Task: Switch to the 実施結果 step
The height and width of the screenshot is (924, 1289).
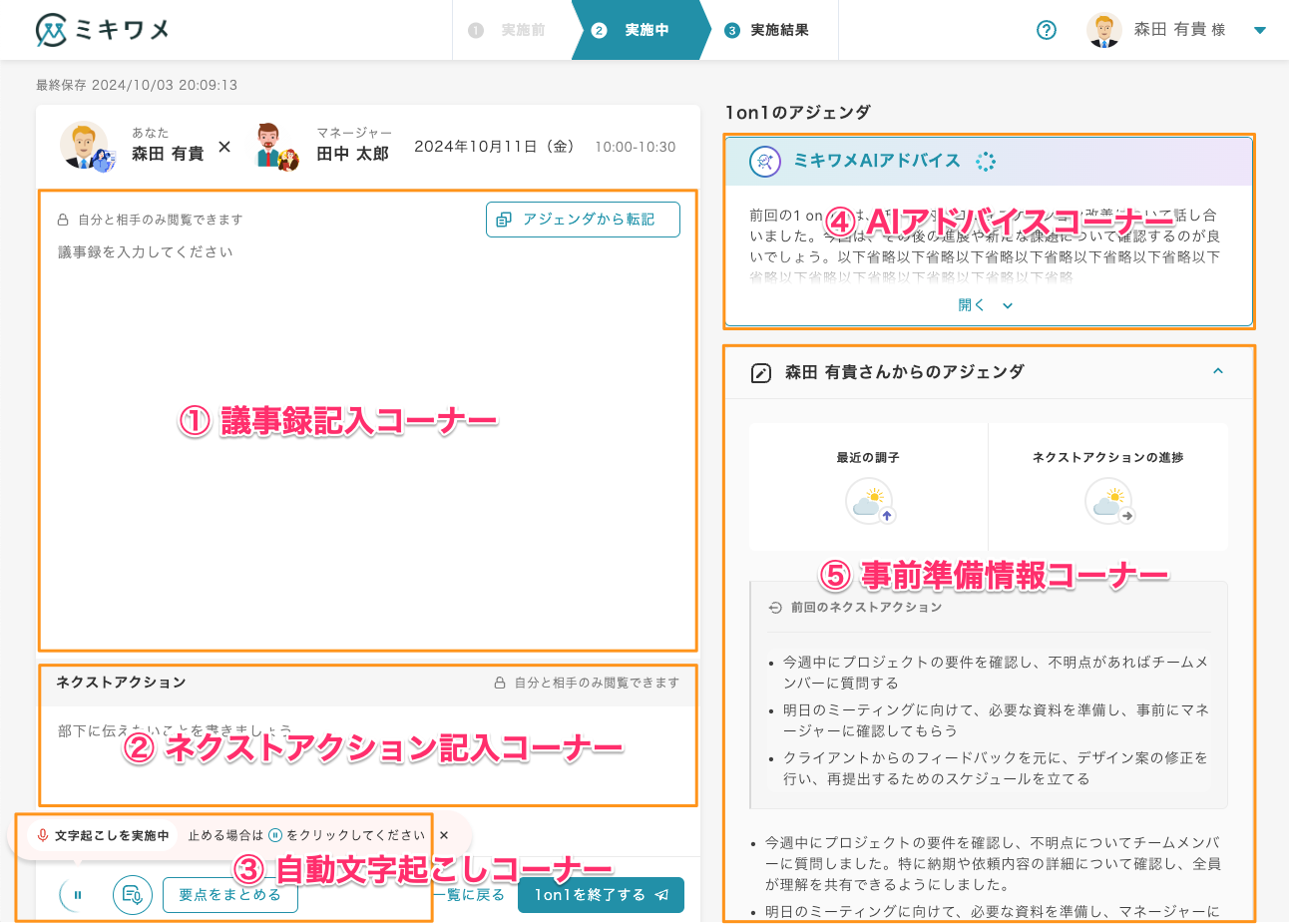Action: coord(767,30)
